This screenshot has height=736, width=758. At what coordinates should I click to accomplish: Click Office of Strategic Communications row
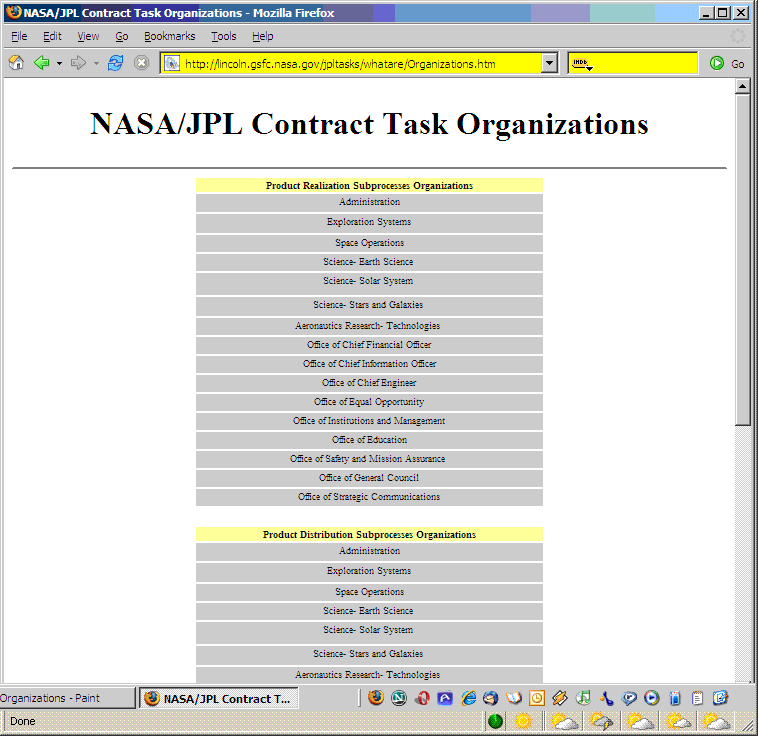369,497
